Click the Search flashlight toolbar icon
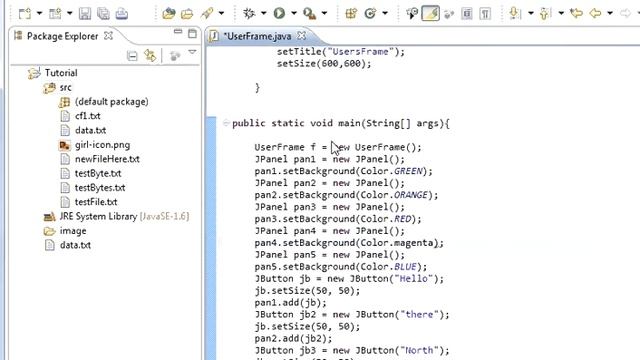Image resolution: width=640 pixels, height=360 pixels. coord(207,13)
